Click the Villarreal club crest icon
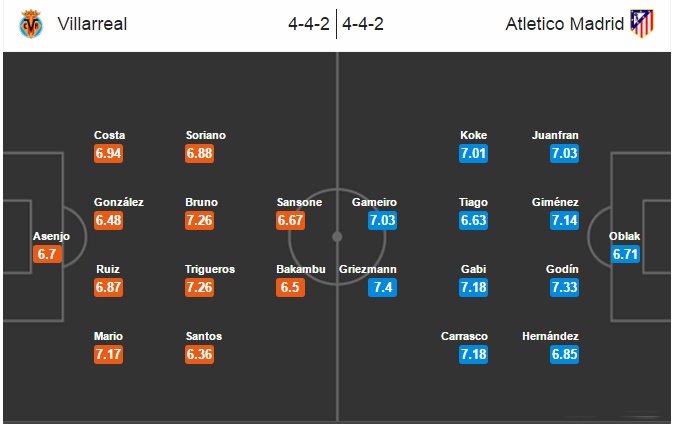674x424 pixels. point(31,24)
